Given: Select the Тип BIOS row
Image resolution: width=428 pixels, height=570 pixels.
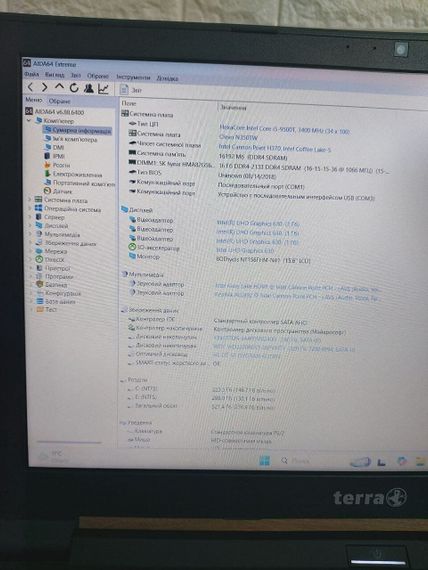Looking at the screenshot, I should [145, 172].
